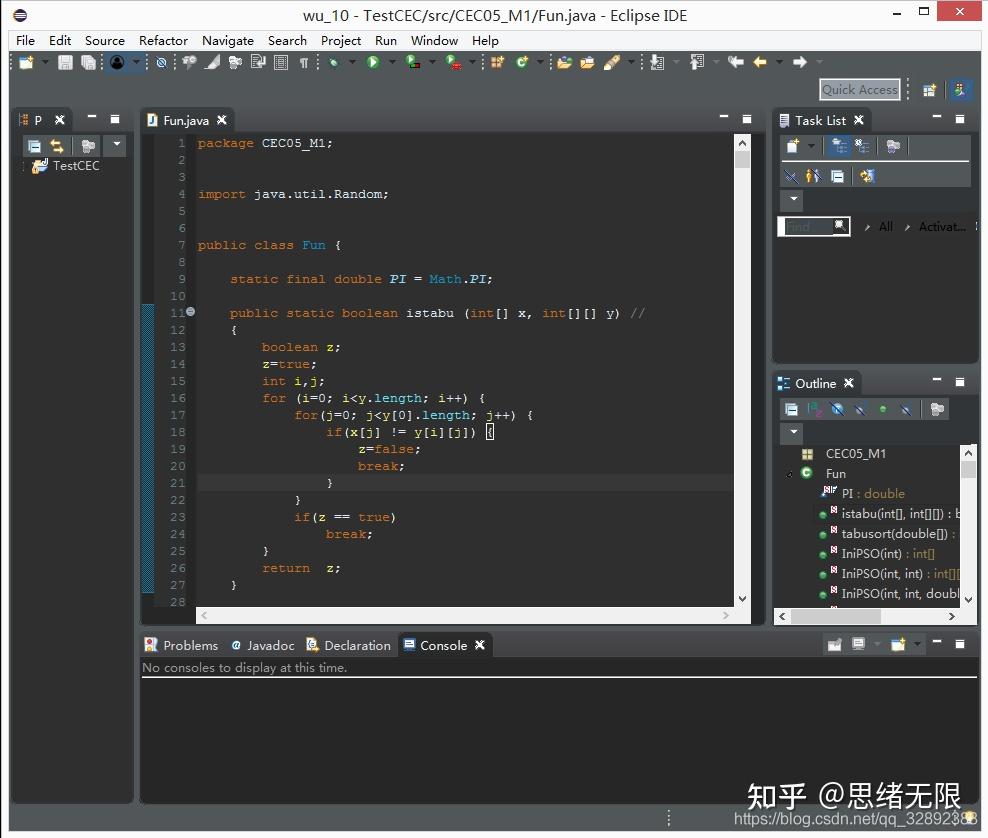Toggle Categorized presentation in Task List
Image resolution: width=988 pixels, height=838 pixels.
[839, 146]
